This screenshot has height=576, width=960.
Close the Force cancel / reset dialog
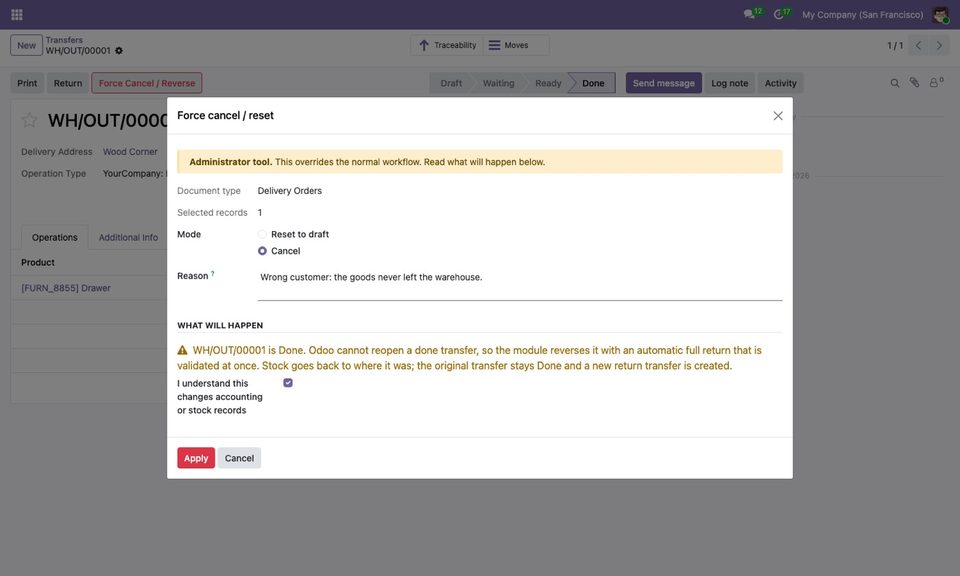point(778,116)
